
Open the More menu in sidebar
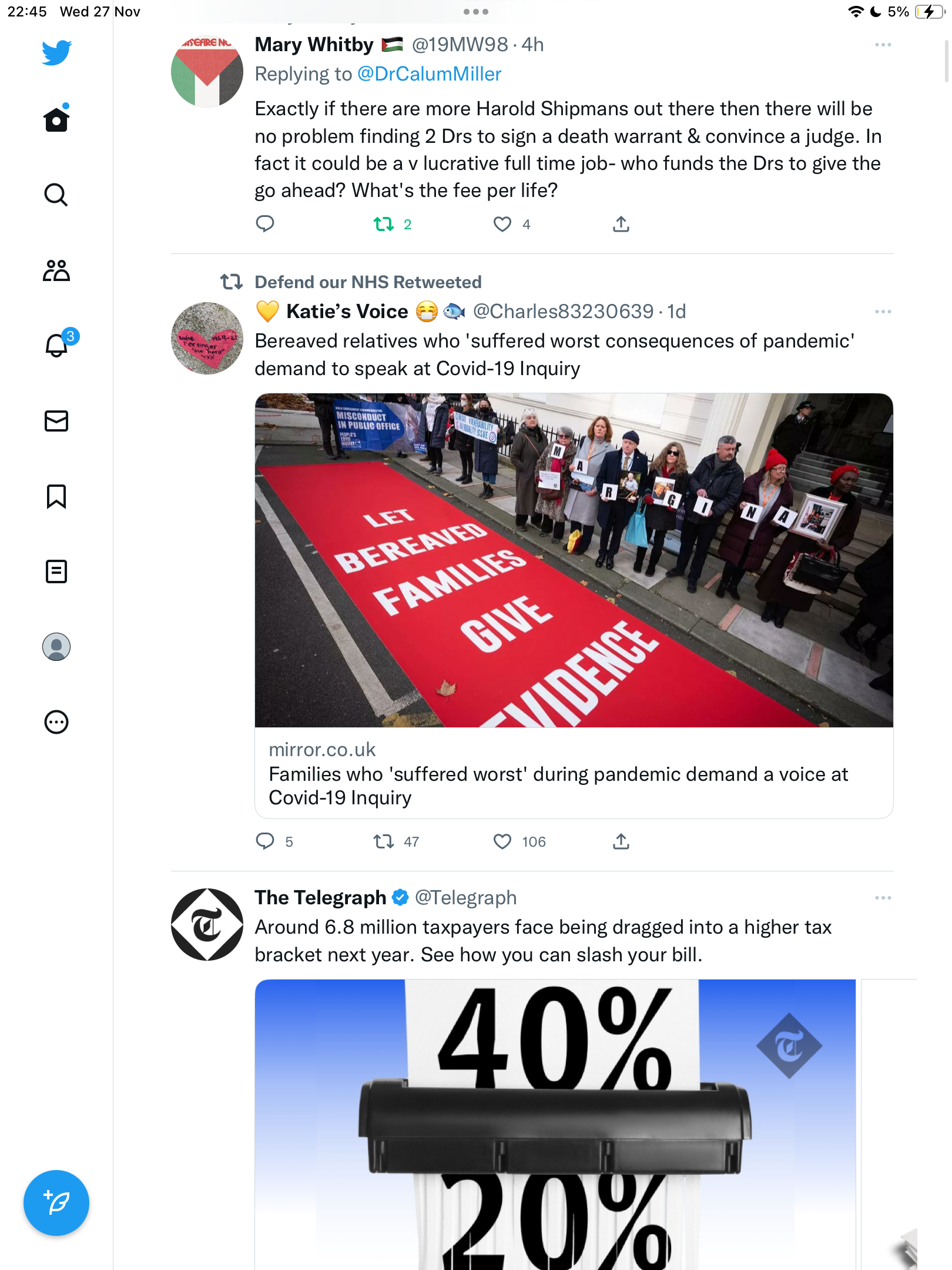56,722
